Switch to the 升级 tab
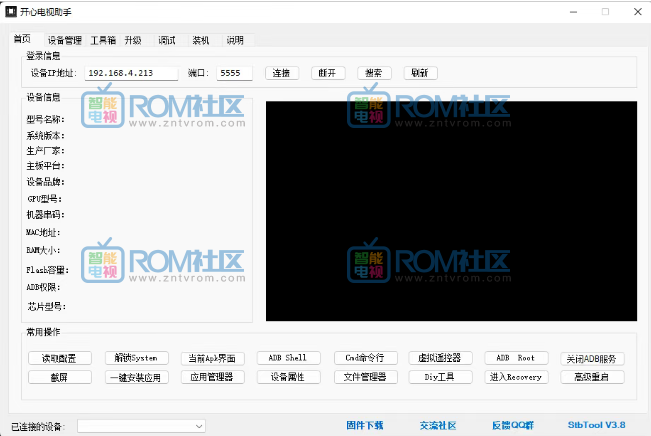Screen dimensions: 651x436 (x=133, y=40)
